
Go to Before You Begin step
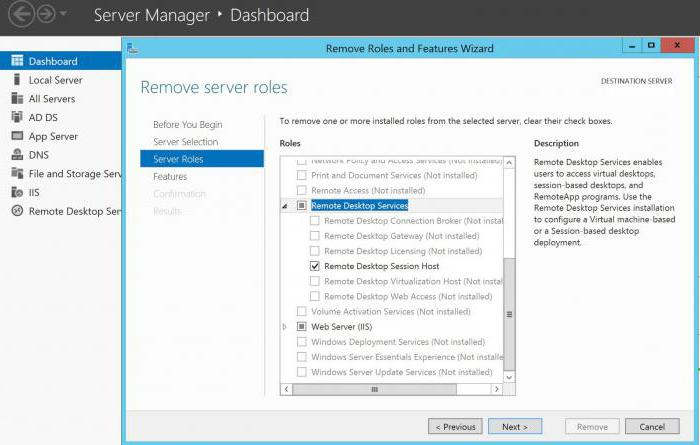pos(188,125)
